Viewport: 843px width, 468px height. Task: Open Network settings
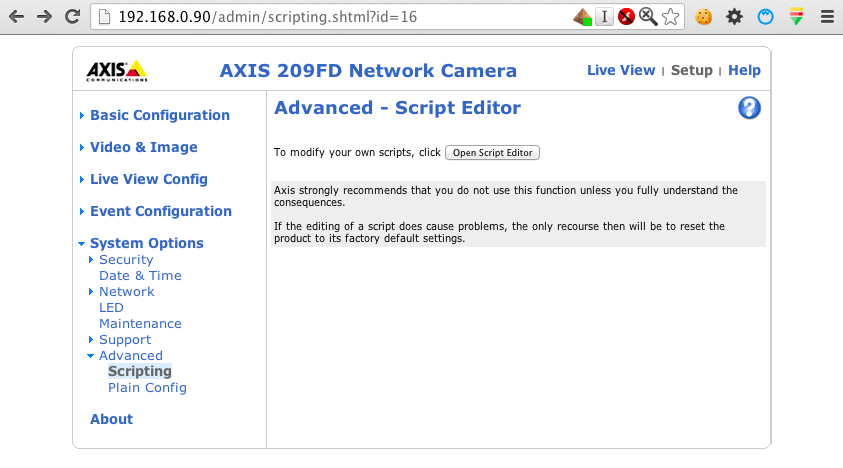(x=127, y=292)
